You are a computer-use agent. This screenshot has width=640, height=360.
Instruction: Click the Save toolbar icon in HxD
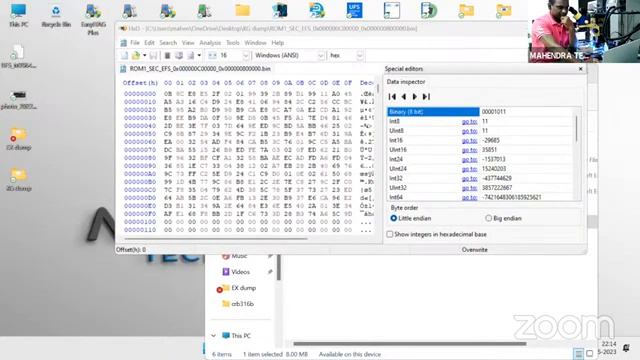(x=153, y=56)
